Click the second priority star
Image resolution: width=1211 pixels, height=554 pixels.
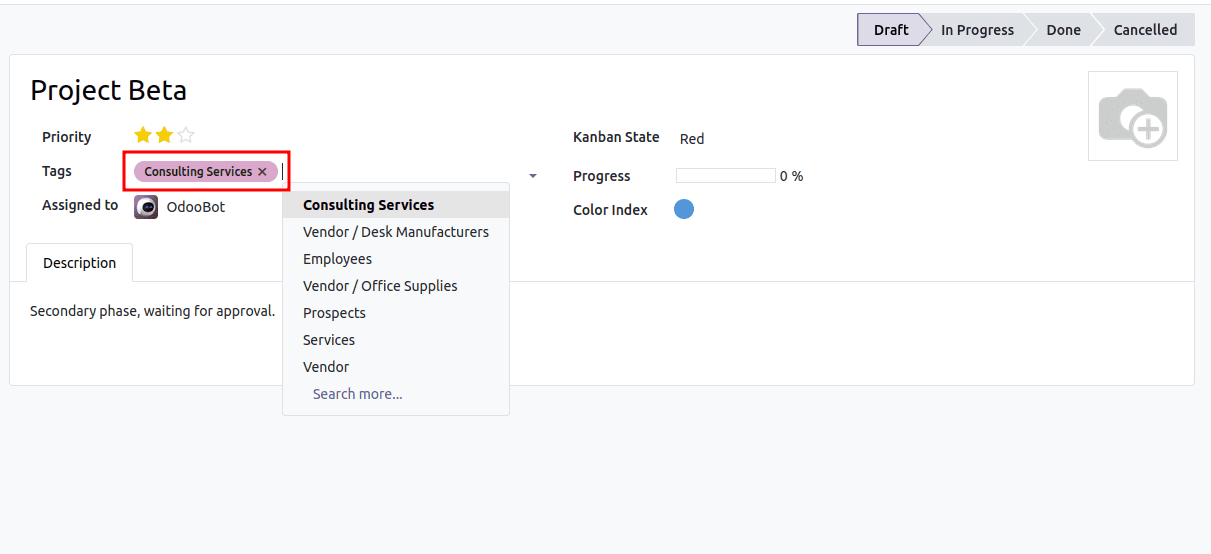click(x=164, y=135)
